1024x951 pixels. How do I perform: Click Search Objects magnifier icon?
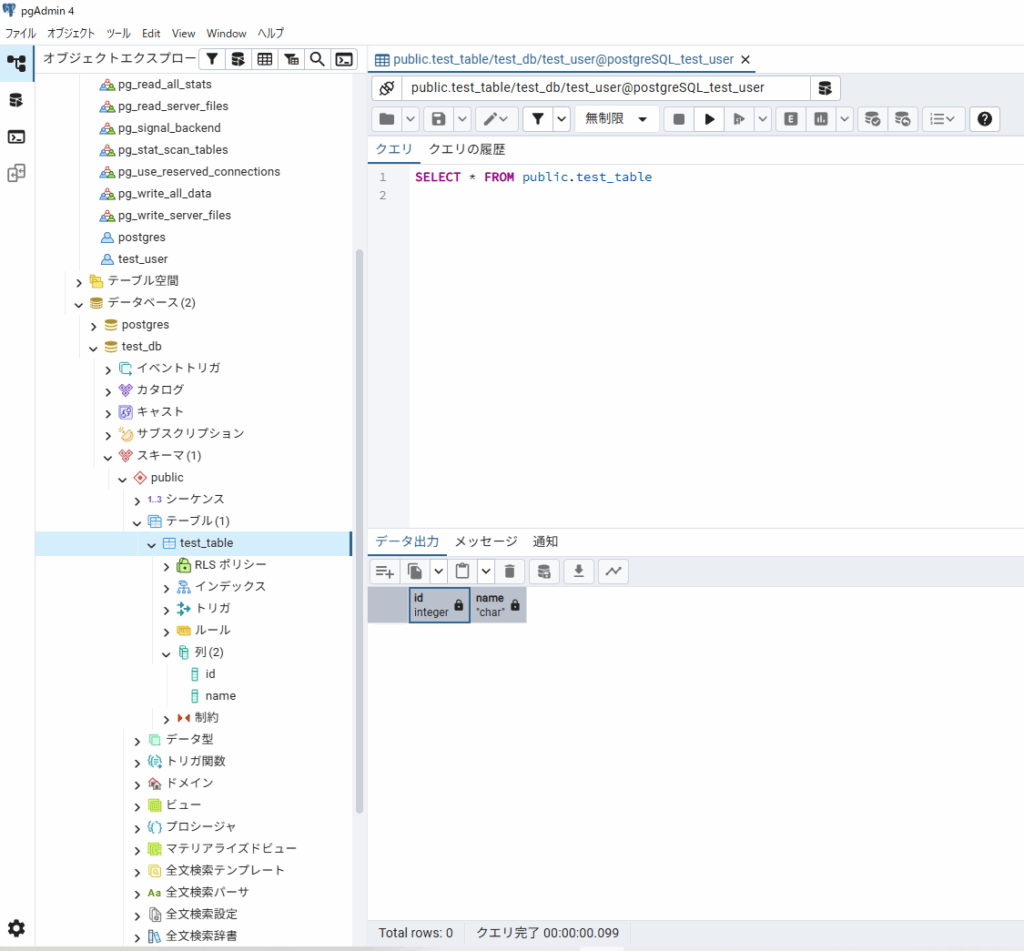(x=317, y=59)
